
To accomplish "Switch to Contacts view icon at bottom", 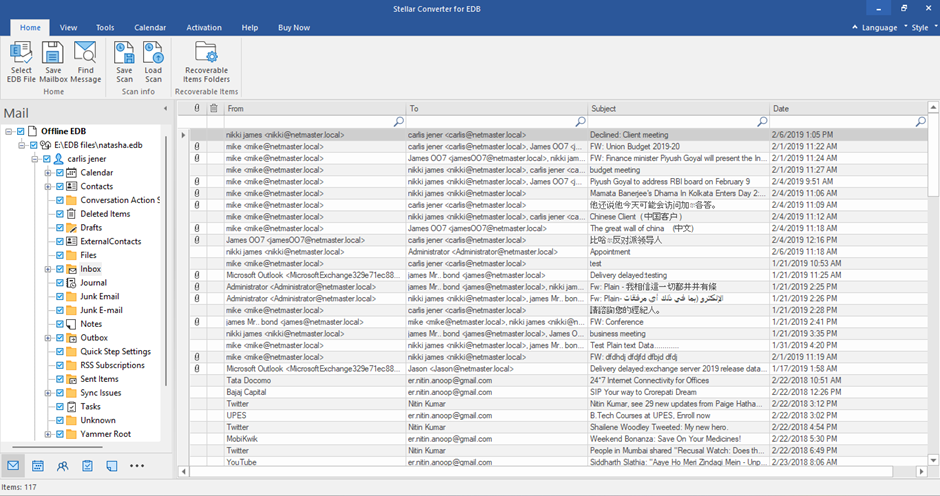I will click(x=62, y=465).
